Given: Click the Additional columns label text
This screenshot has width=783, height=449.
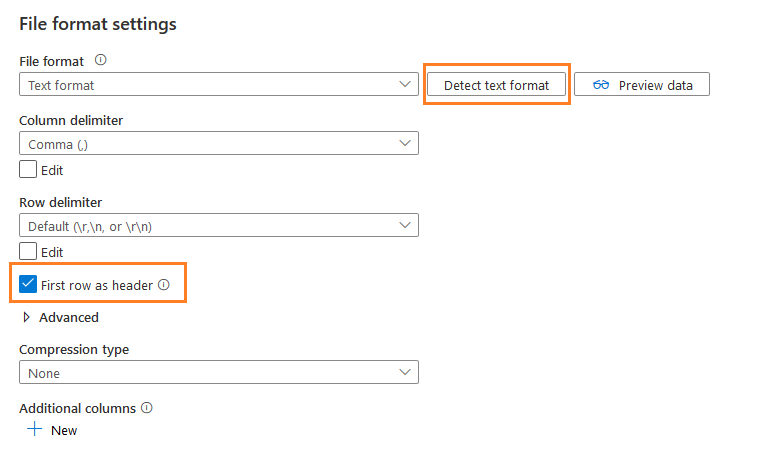Looking at the screenshot, I should pyautogui.click(x=77, y=408).
